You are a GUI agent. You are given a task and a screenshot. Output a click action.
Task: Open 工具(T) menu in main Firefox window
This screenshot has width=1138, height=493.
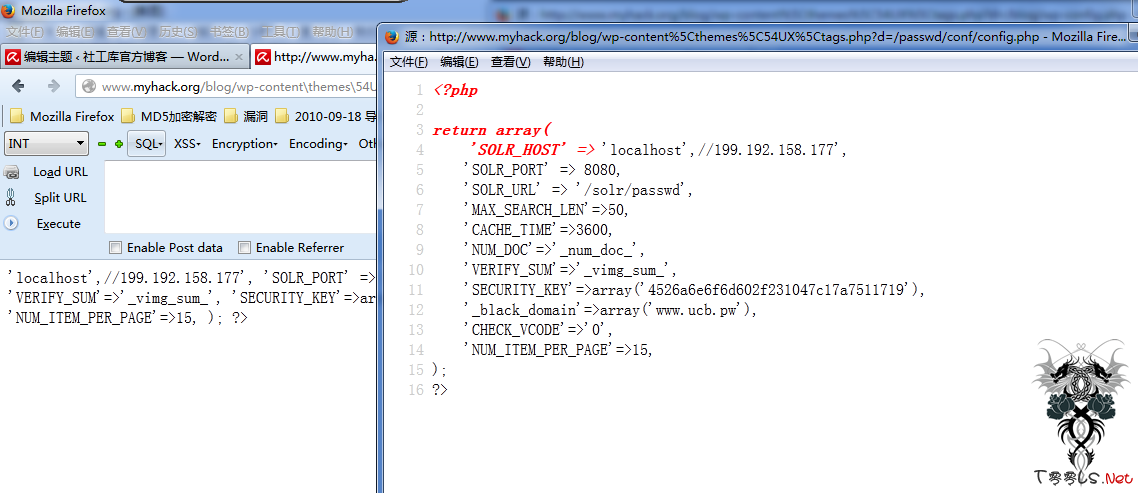point(279,32)
